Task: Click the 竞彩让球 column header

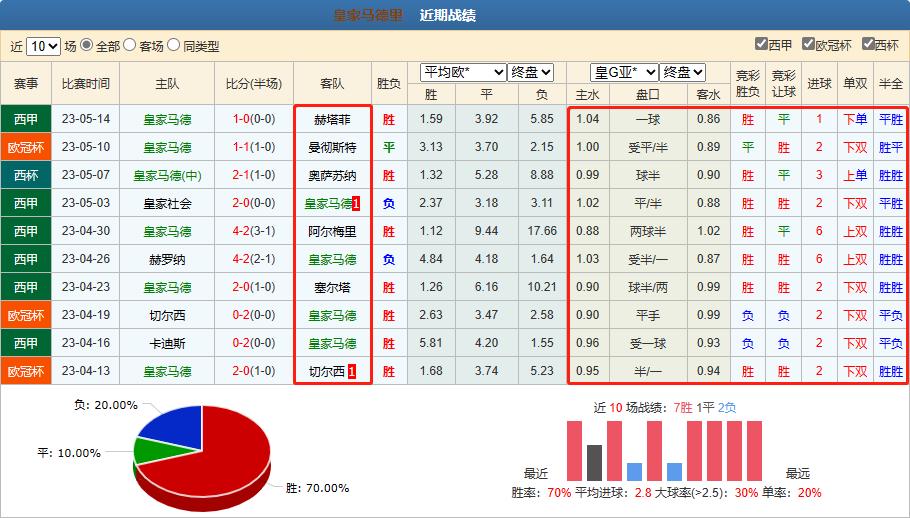Action: pos(783,84)
